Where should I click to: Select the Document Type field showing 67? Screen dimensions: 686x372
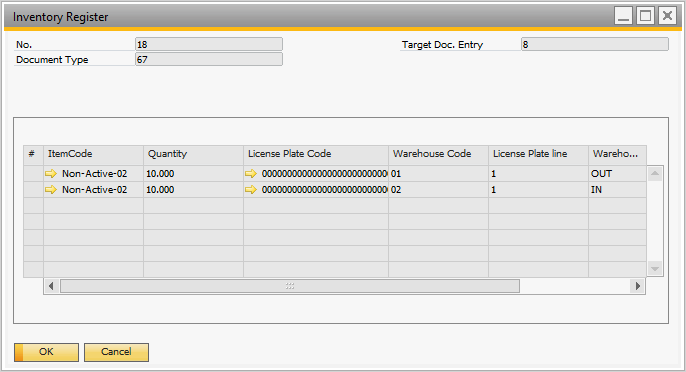click(209, 59)
